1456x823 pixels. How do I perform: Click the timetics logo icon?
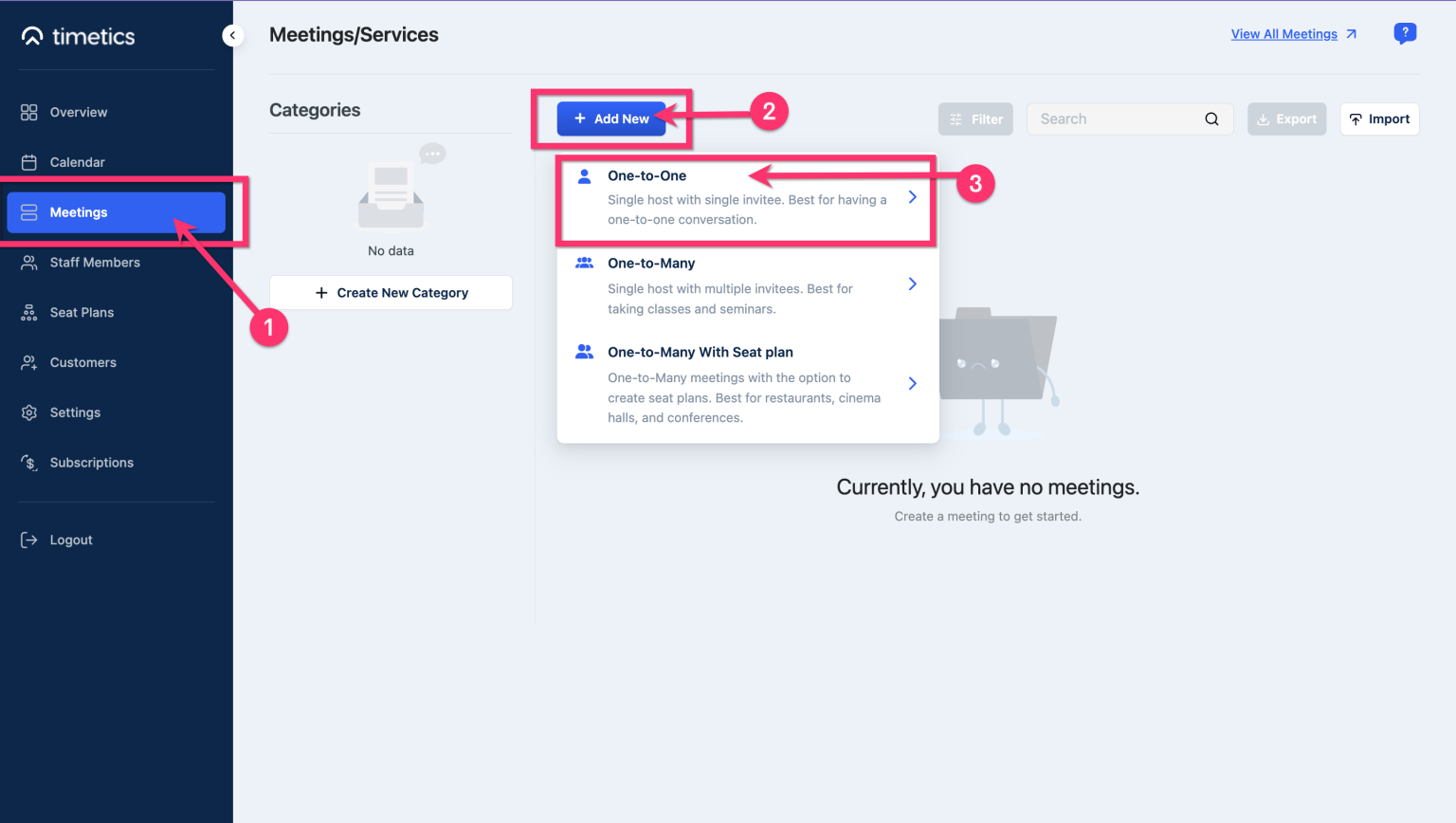32,36
